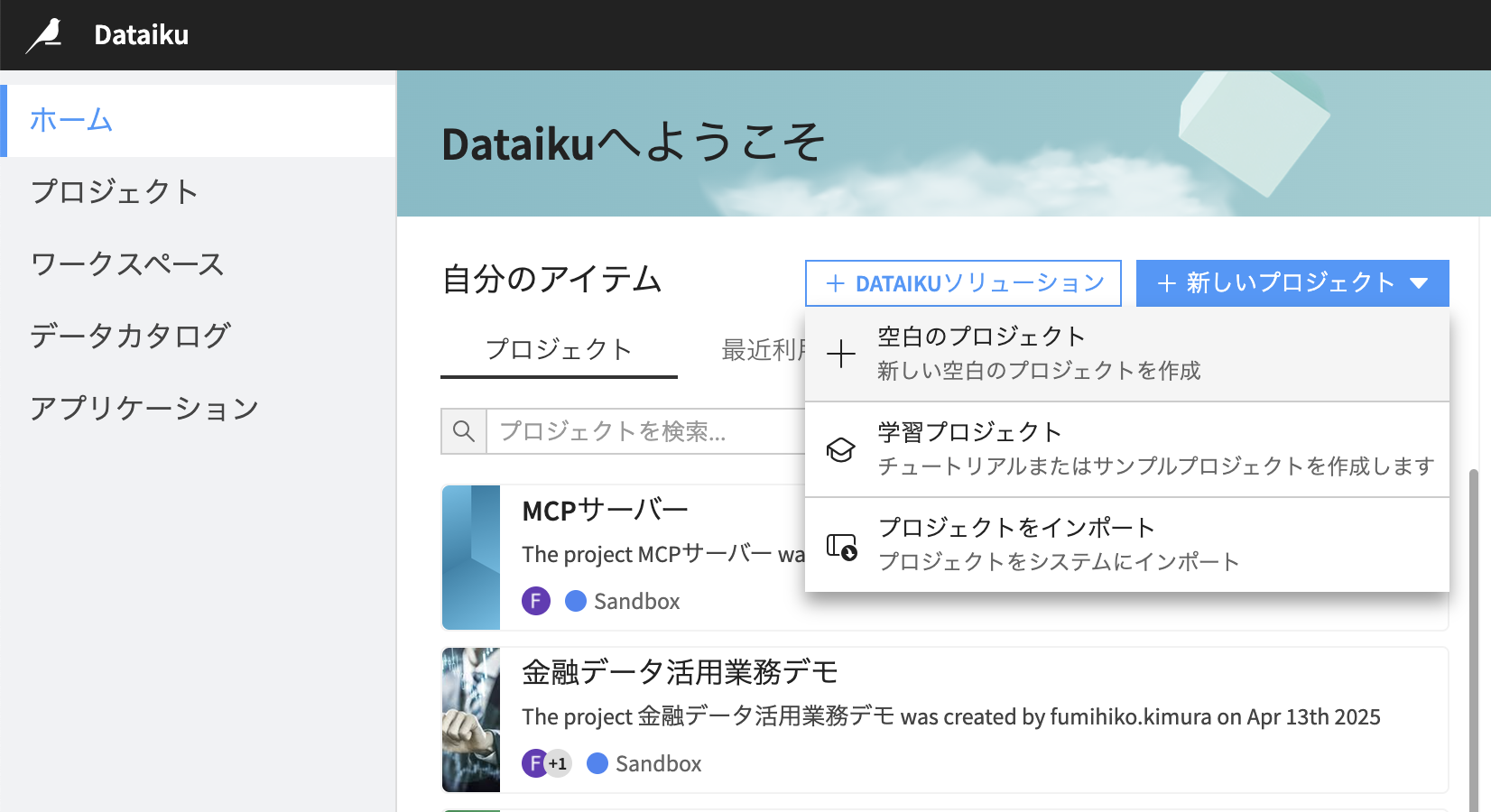The width and height of the screenshot is (1491, 812).
Task: Click the blue Sandbox dot on 金融データ活用業務デモ
Action: pyautogui.click(x=597, y=763)
